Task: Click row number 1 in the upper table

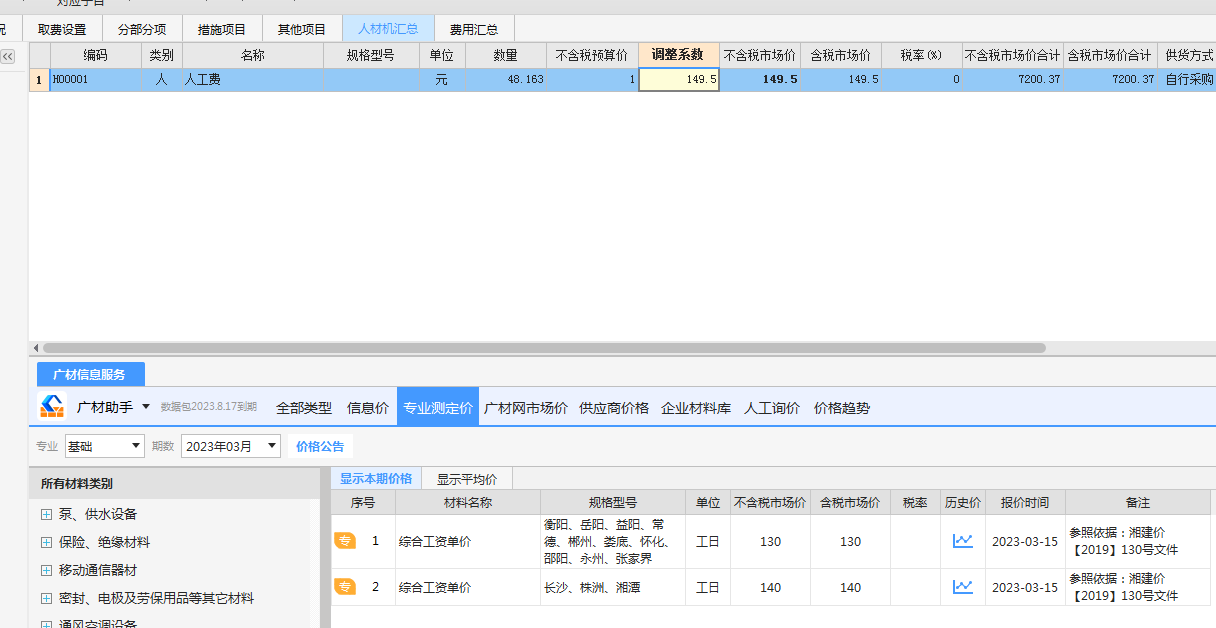Action: [39, 79]
